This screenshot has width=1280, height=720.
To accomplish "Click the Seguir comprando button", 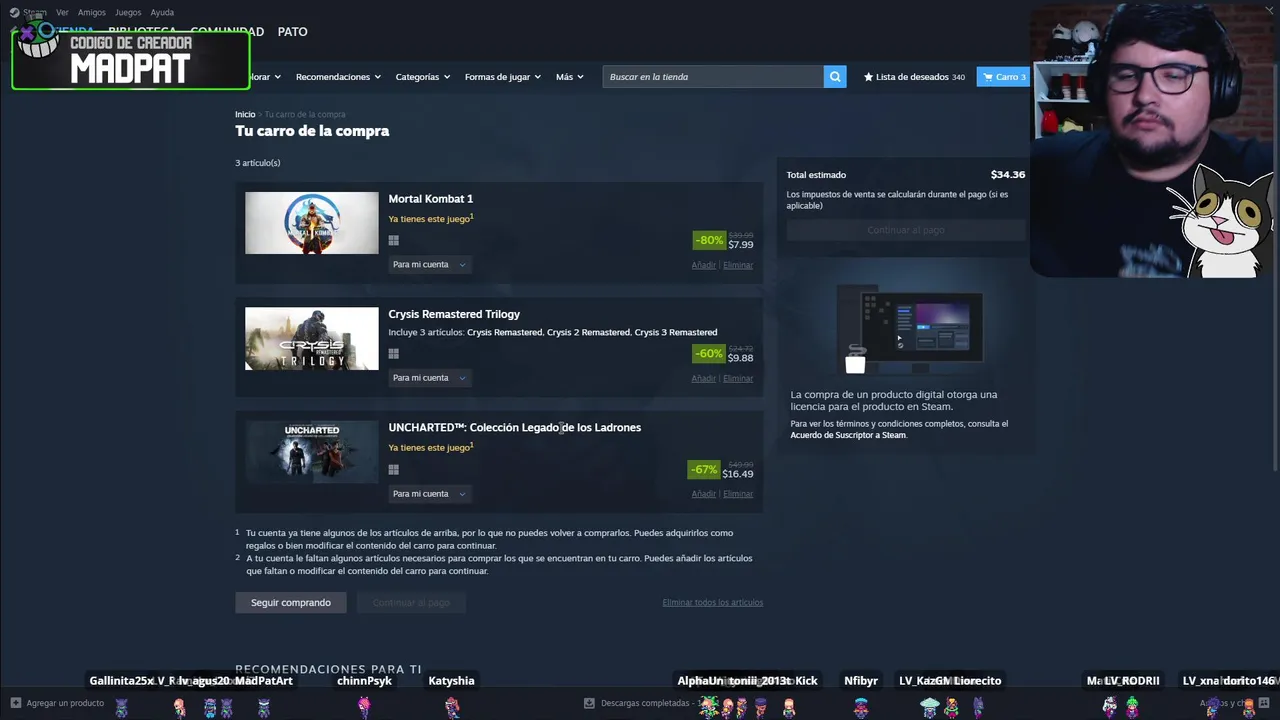I will (x=291, y=603).
